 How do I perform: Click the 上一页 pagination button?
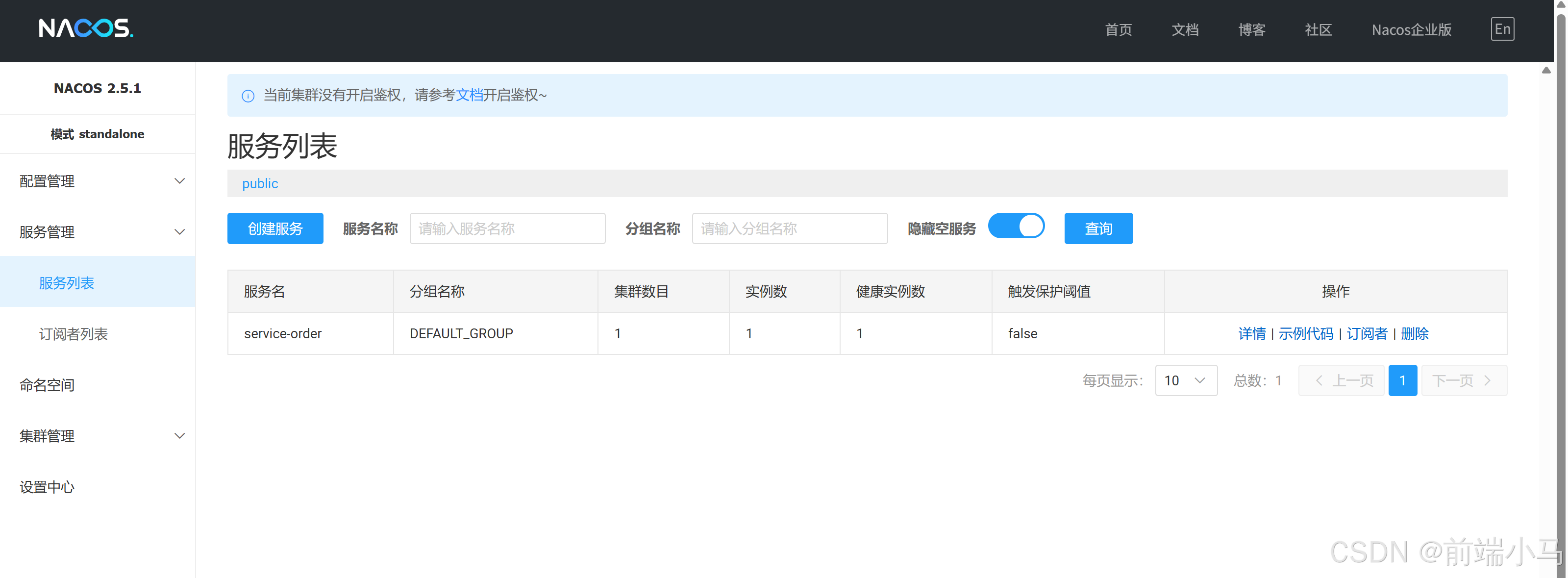coord(1341,380)
